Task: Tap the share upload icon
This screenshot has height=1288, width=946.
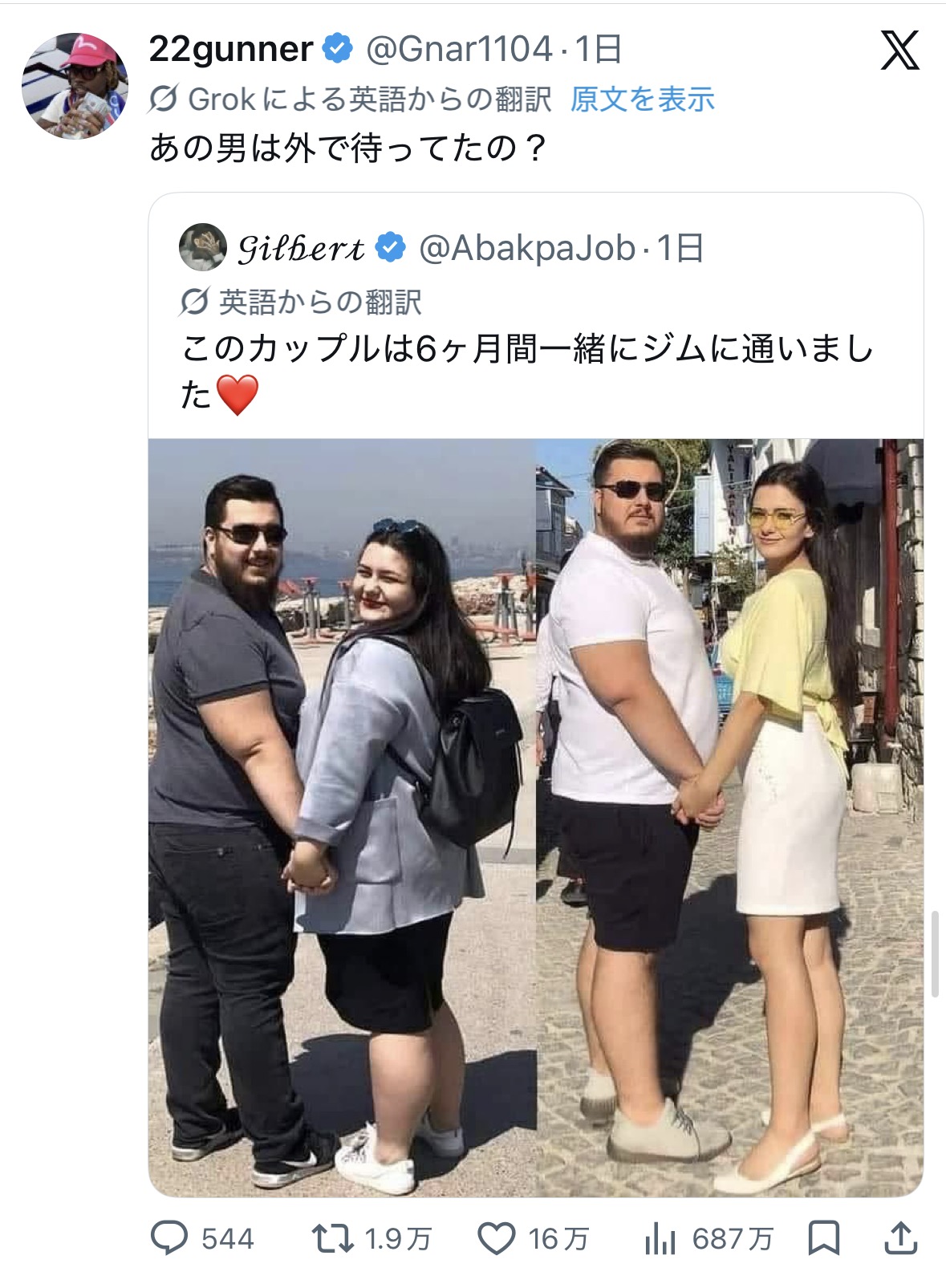Action: (x=900, y=1237)
